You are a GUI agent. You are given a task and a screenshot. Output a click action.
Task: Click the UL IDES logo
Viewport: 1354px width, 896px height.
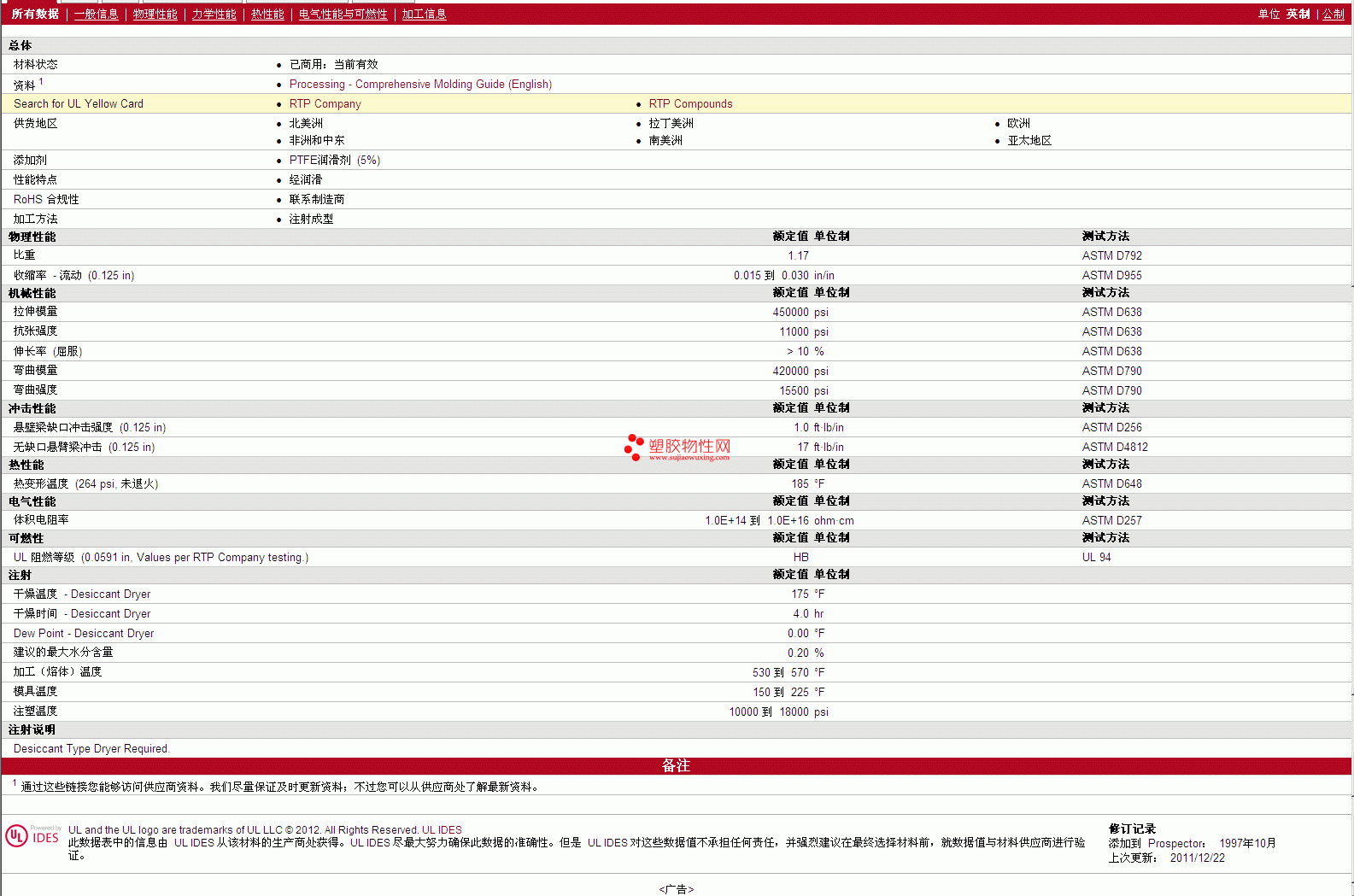click(33, 835)
